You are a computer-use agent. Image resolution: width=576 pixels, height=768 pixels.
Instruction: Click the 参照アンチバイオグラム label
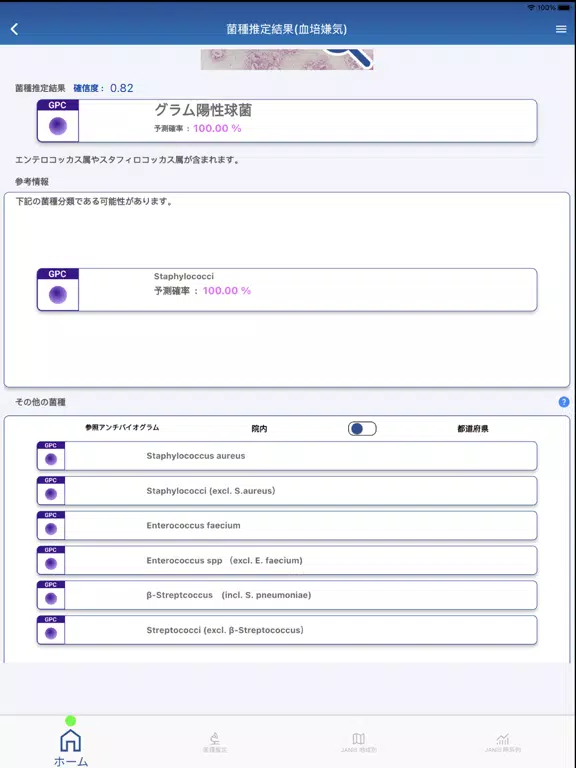[122, 428]
